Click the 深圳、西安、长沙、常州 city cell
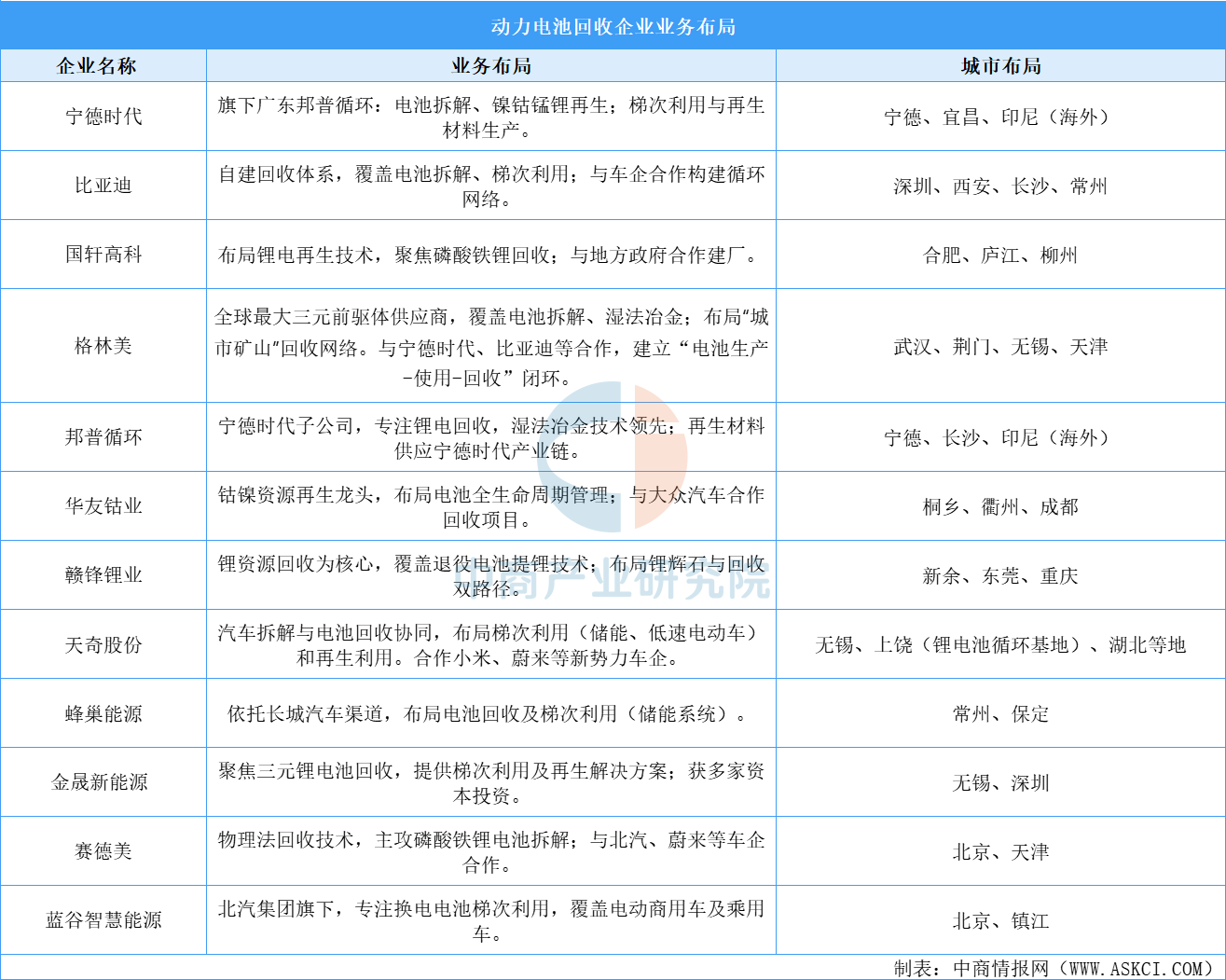The height and width of the screenshot is (980, 1226). (x=1000, y=186)
